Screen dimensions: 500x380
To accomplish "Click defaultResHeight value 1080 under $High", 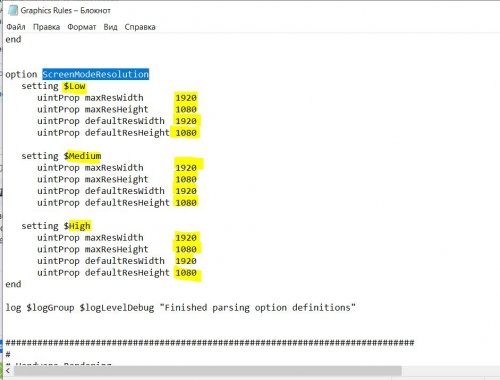I will (186, 273).
